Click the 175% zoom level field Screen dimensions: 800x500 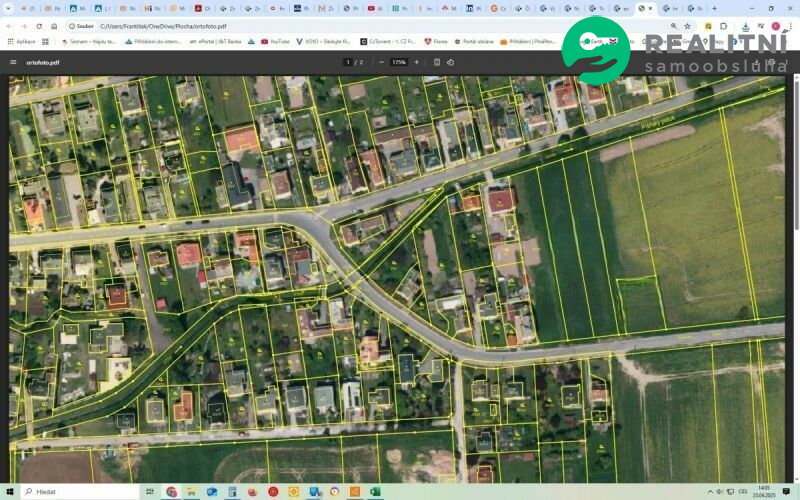tap(399, 62)
